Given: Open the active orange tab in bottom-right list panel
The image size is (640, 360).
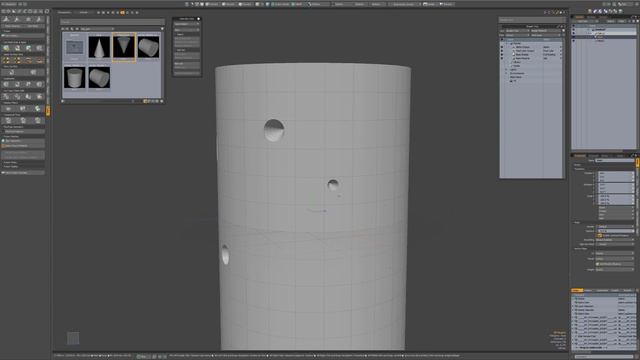Looking at the screenshot, I should point(577,290).
